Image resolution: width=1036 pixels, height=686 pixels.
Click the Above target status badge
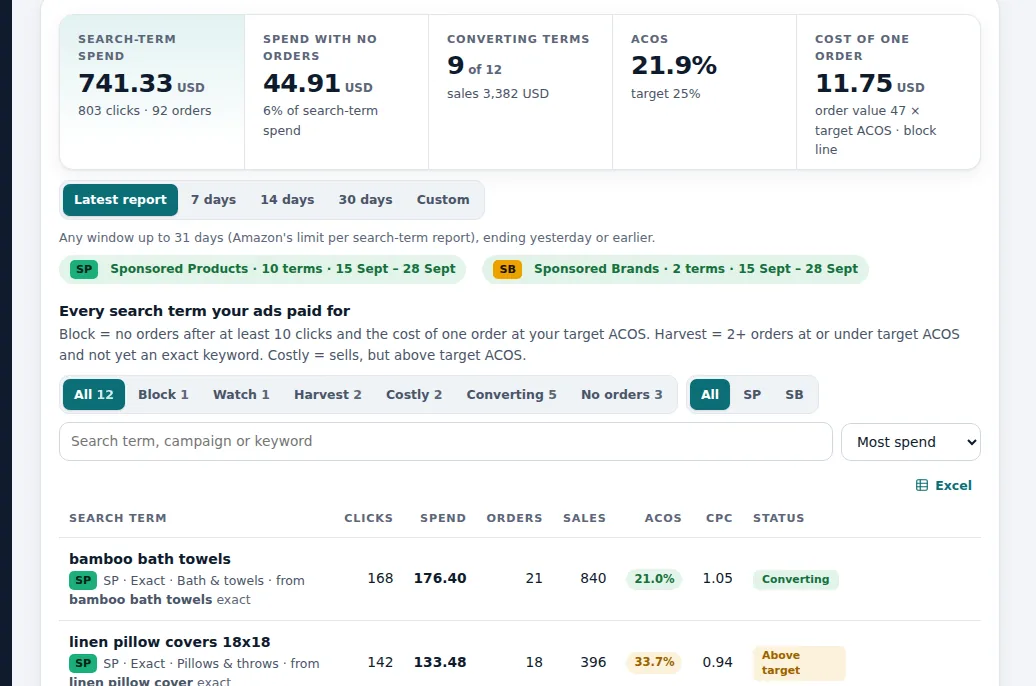tap(799, 663)
